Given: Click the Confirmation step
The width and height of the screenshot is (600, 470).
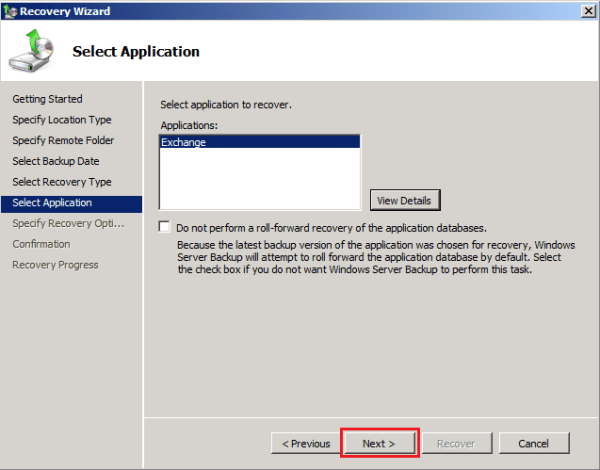Looking at the screenshot, I should [41, 244].
